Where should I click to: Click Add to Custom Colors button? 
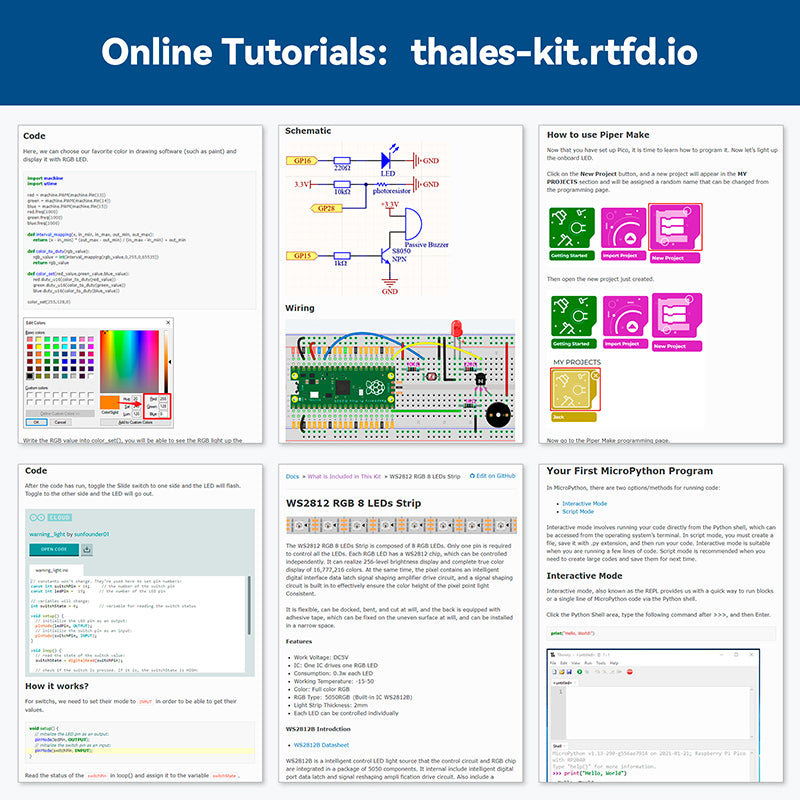[135, 422]
